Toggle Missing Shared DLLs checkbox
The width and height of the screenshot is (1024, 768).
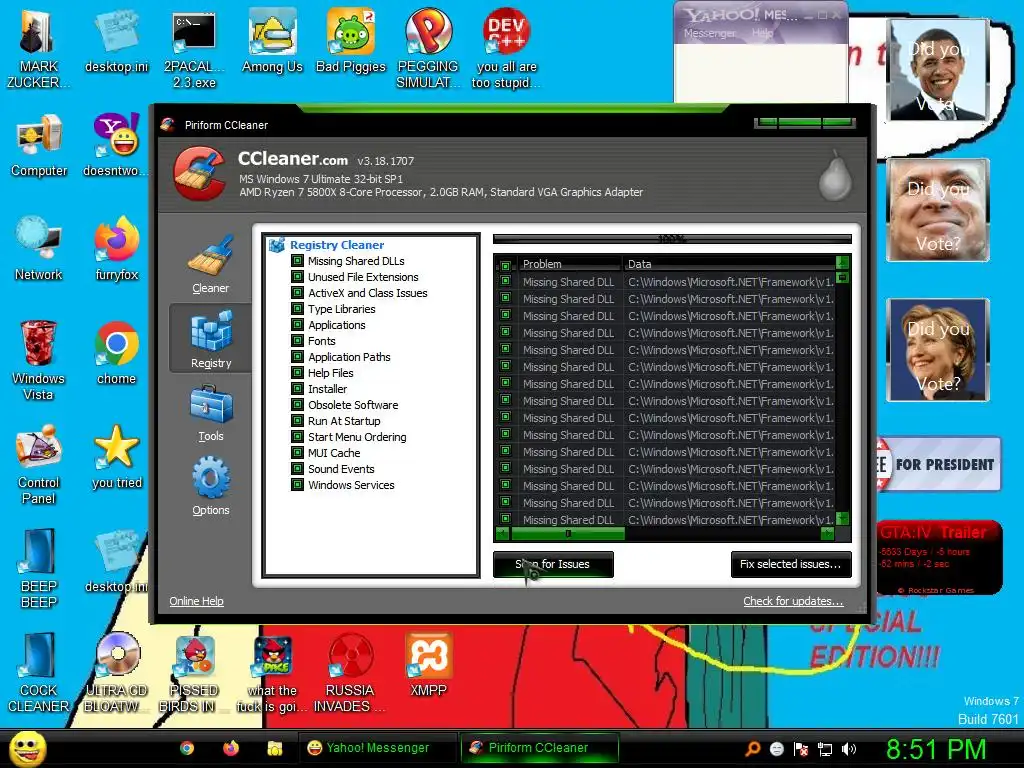pyautogui.click(x=297, y=261)
